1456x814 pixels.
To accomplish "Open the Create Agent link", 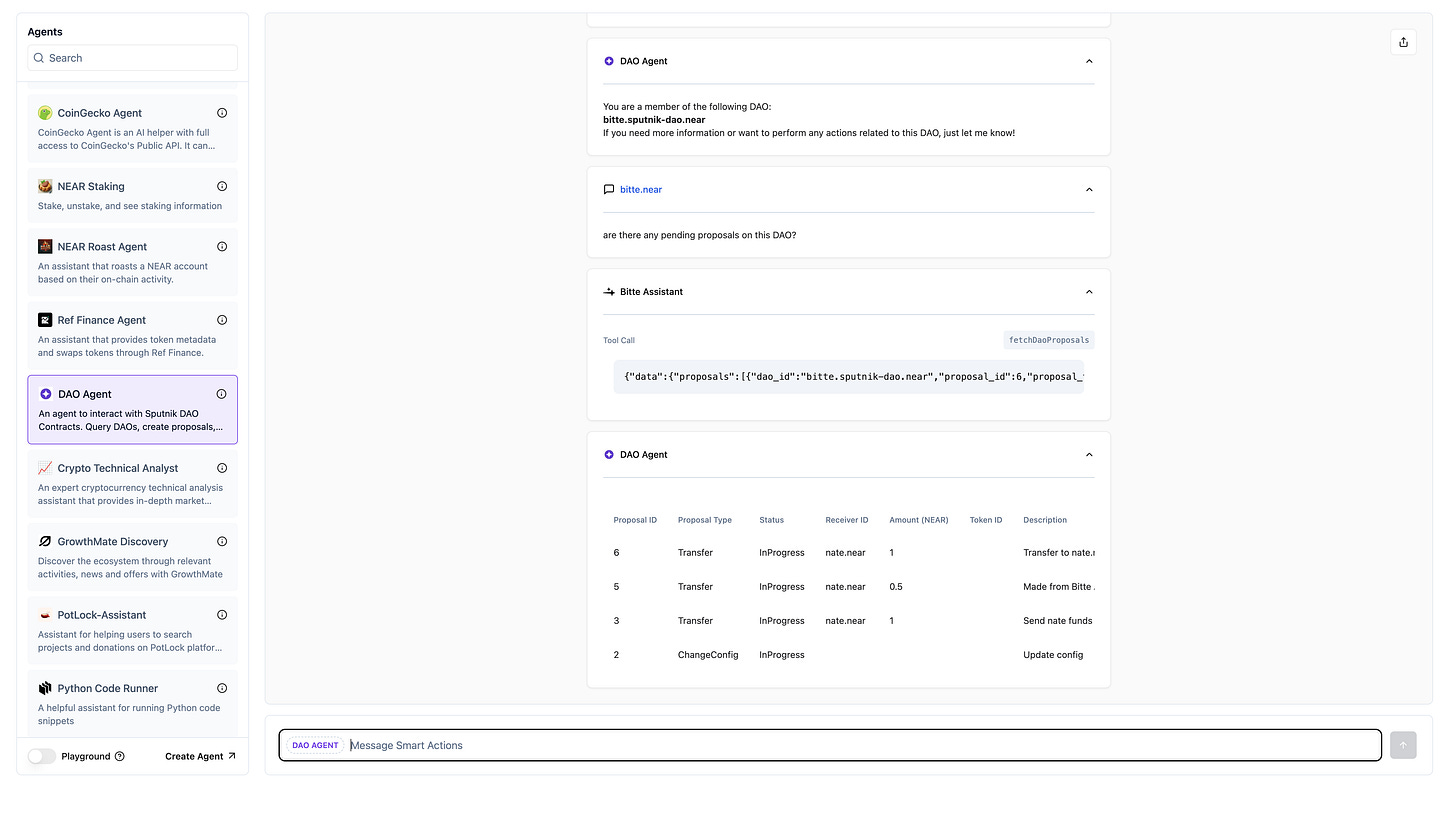I will click(200, 756).
